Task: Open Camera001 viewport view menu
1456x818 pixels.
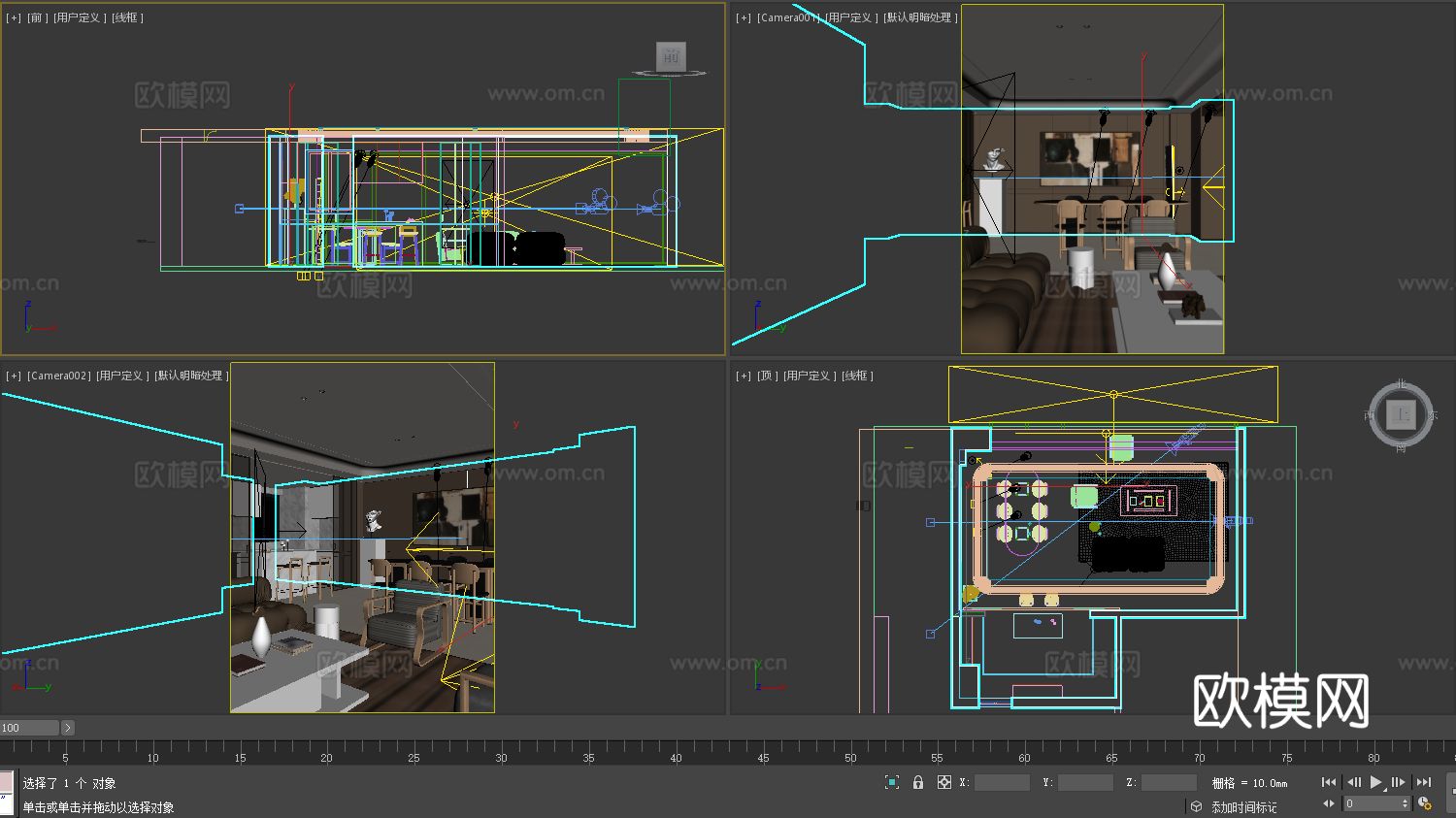Action: (788, 17)
